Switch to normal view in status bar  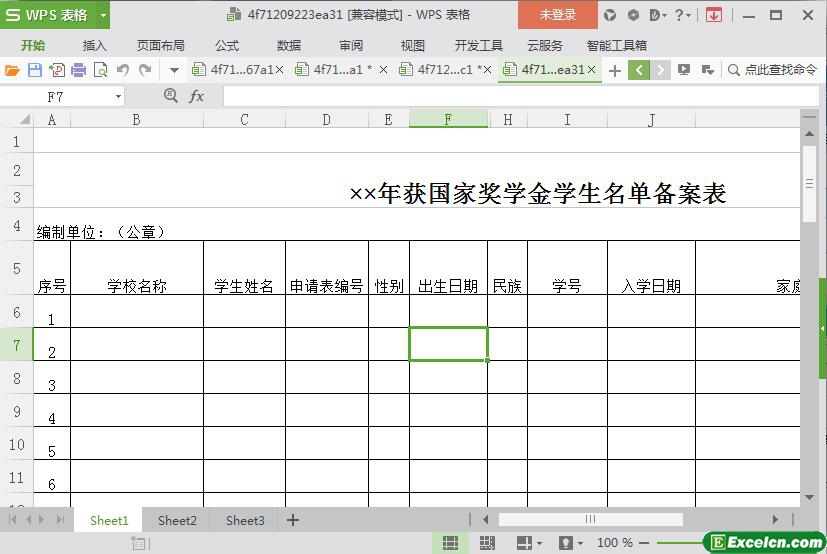point(450,542)
